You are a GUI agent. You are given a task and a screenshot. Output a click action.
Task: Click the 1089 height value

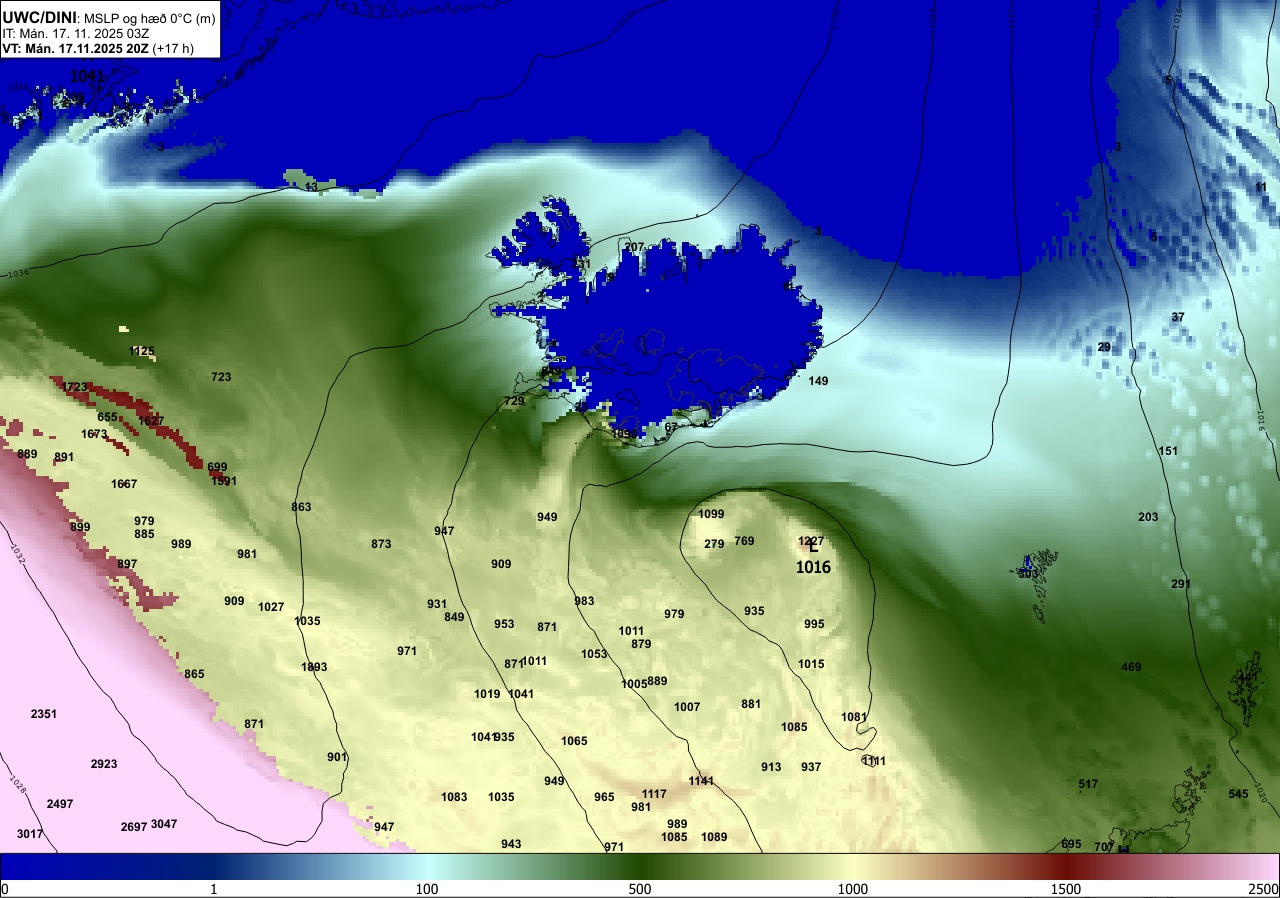pyautogui.click(x=714, y=837)
